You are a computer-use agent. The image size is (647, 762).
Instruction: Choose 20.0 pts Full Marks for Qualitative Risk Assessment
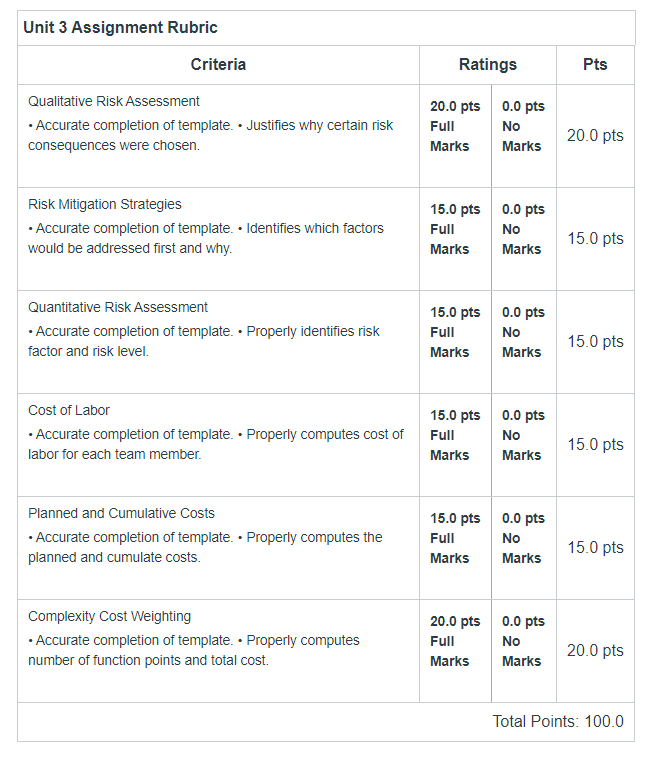pos(455,136)
